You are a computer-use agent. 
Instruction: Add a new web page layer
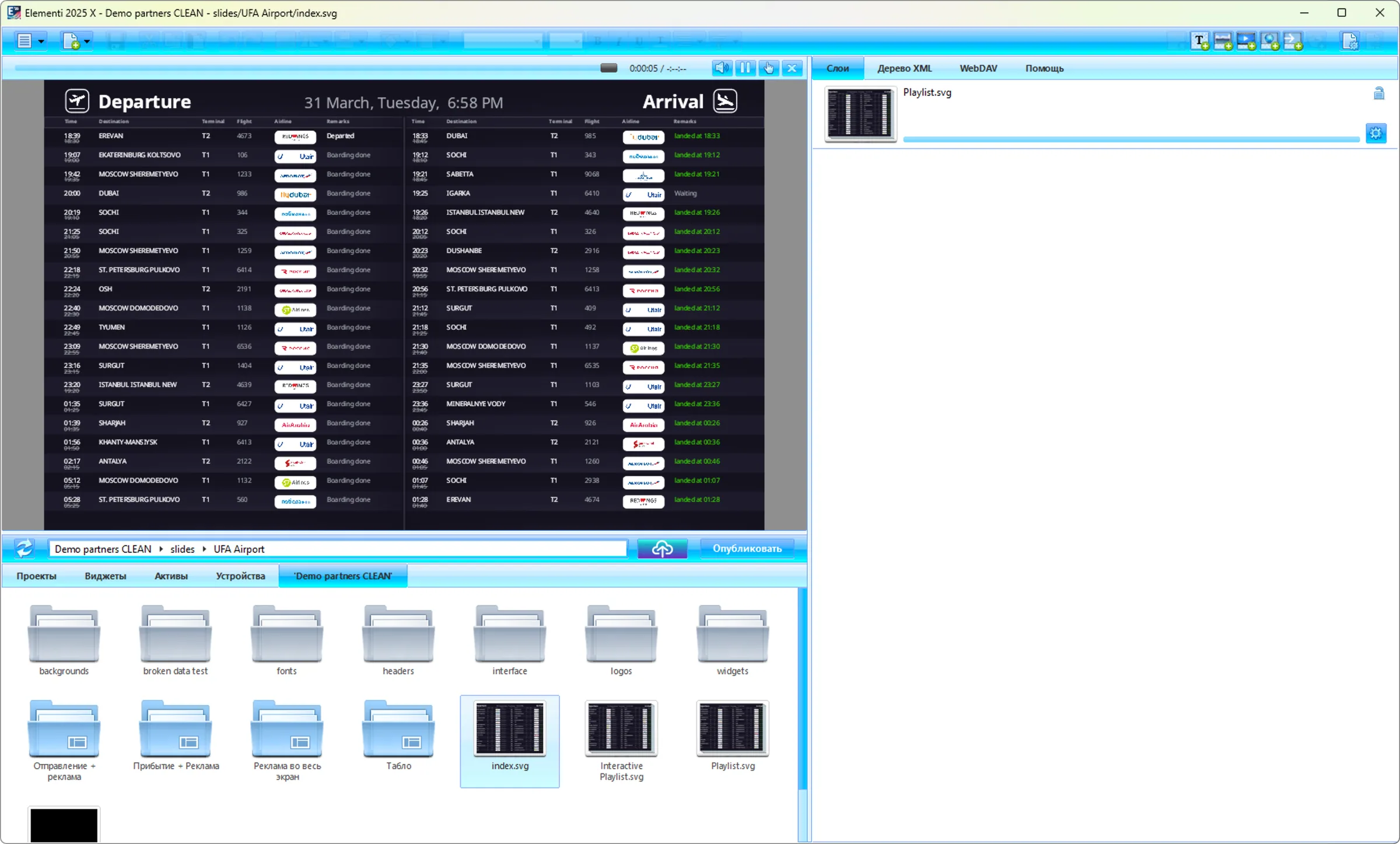[1270, 41]
